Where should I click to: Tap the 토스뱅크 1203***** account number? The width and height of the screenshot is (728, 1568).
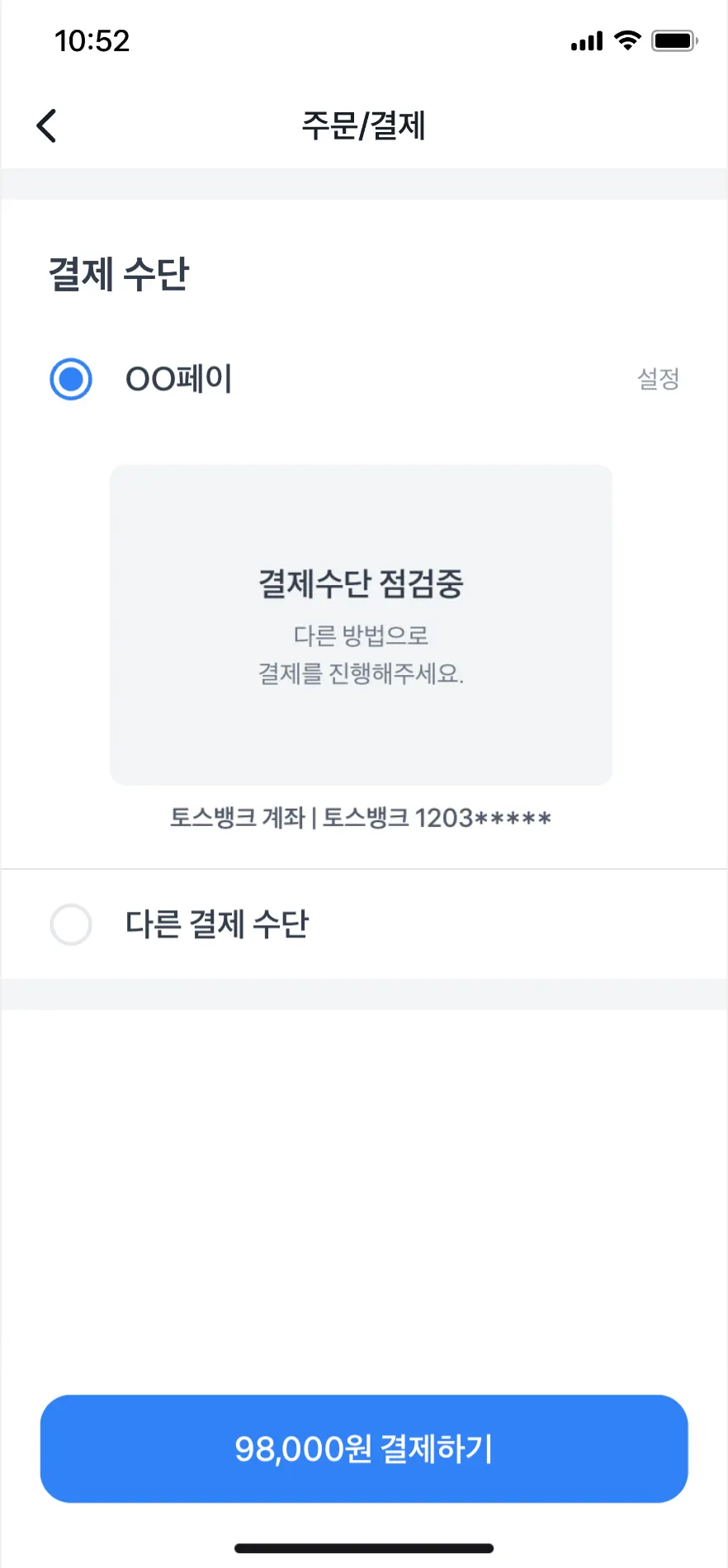click(x=437, y=818)
